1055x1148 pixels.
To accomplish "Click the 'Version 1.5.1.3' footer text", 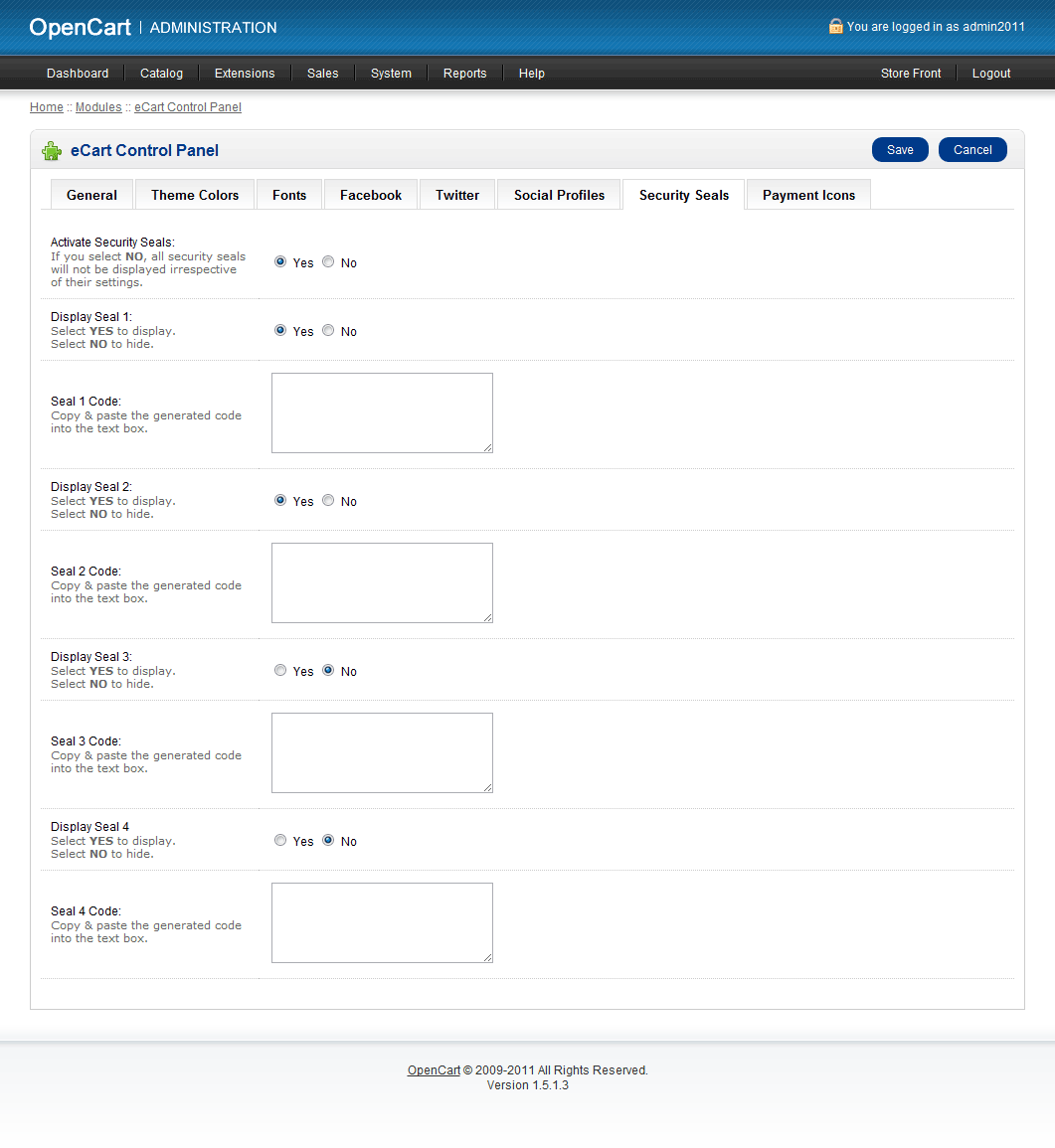I will coord(527,1085).
